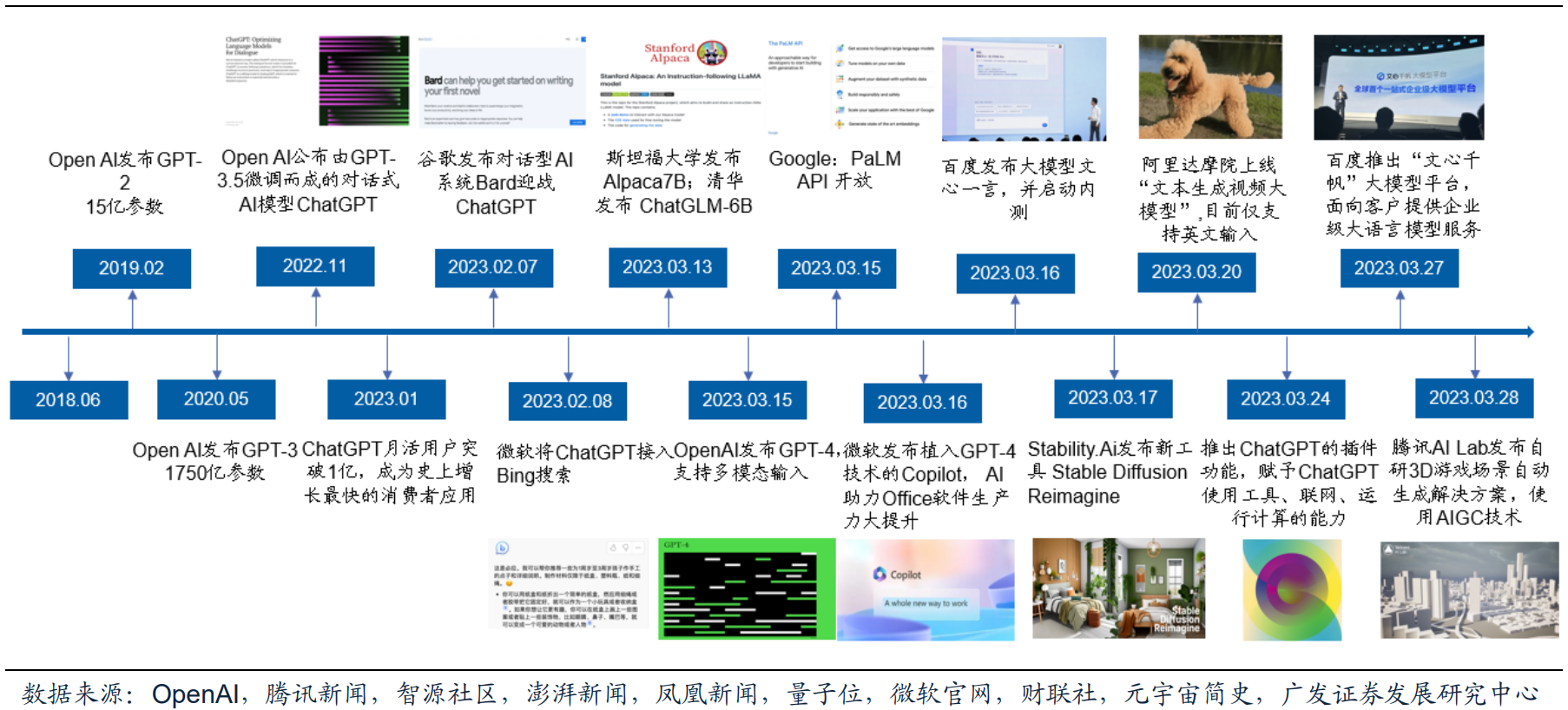The height and width of the screenshot is (710, 1568).
Task: Open the fluffy dog image
Action: tap(1210, 87)
